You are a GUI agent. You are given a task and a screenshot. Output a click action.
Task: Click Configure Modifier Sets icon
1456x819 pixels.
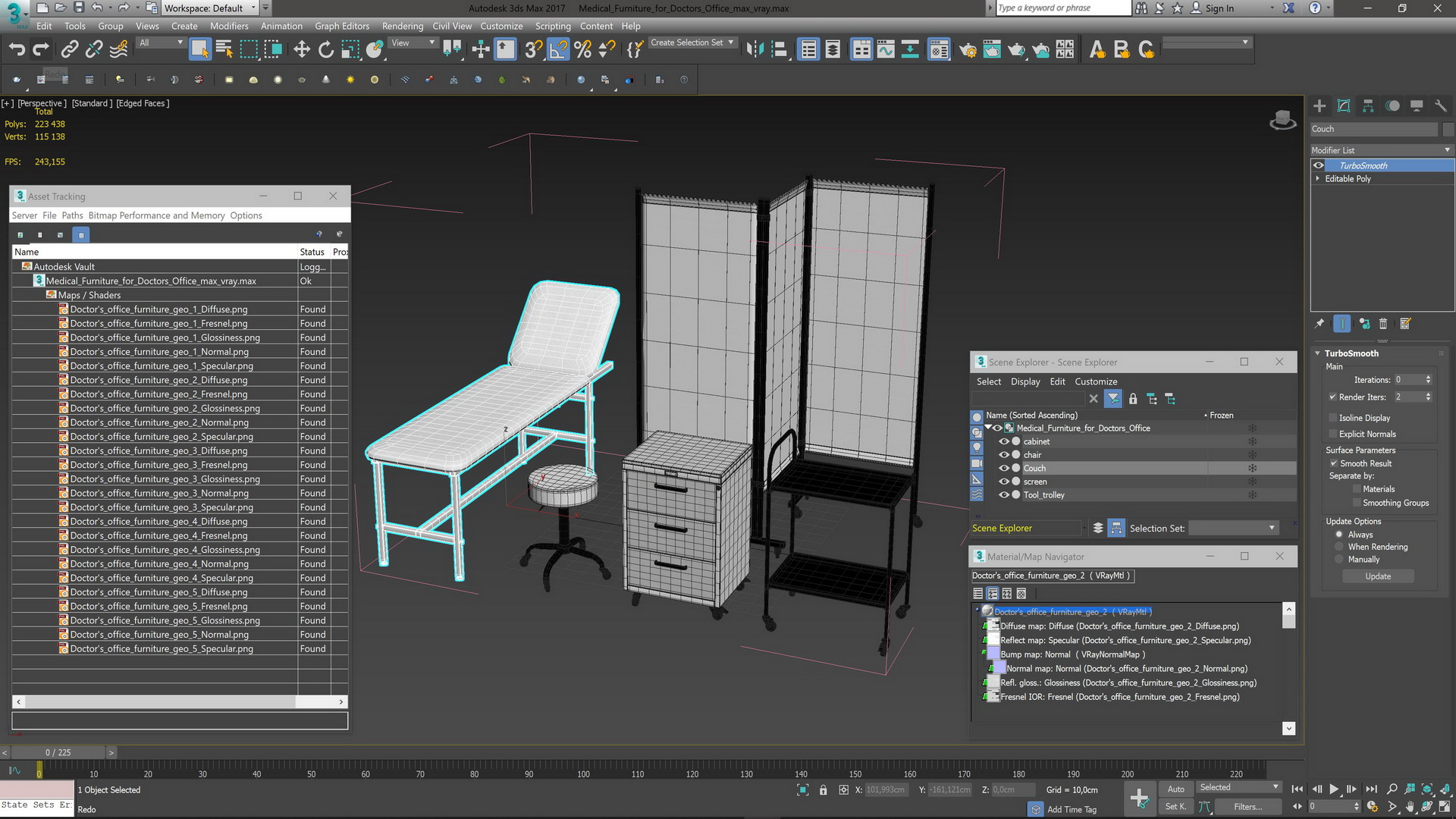[1405, 324]
